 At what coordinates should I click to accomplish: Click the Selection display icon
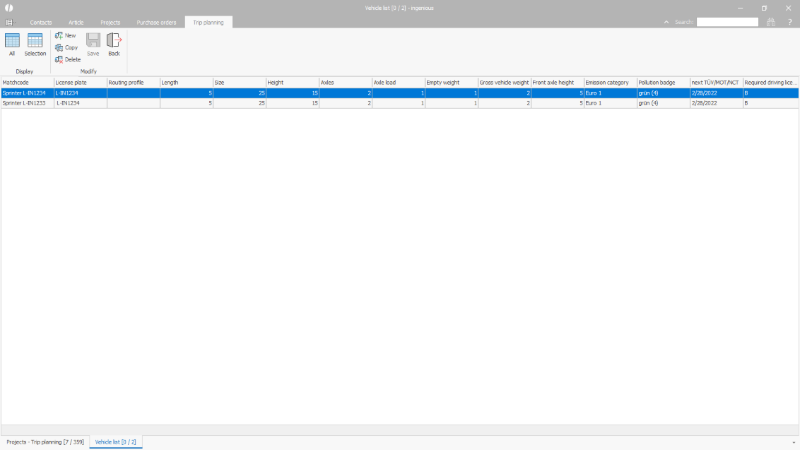[x=35, y=43]
